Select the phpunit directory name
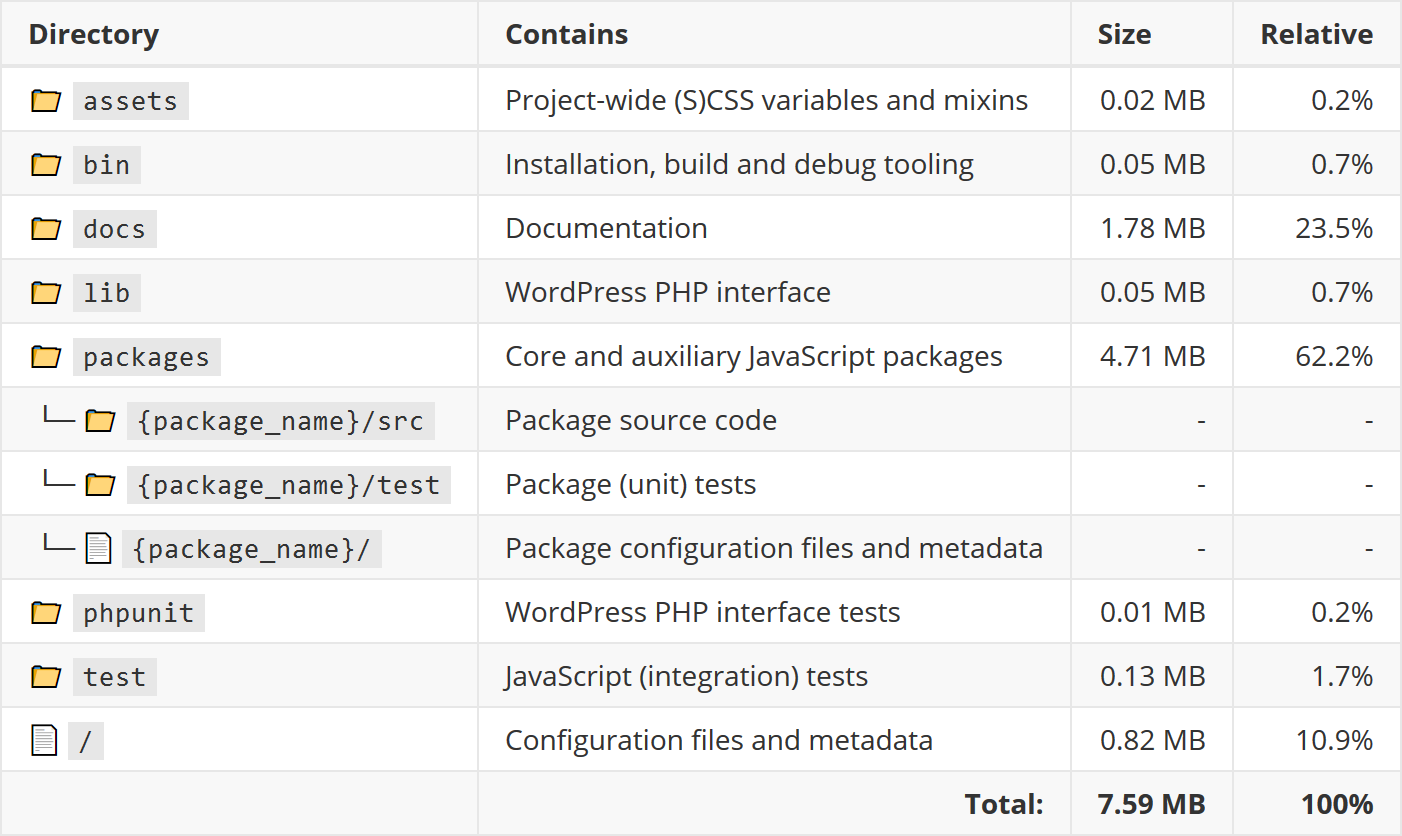This screenshot has width=1402, height=836. click(x=138, y=613)
